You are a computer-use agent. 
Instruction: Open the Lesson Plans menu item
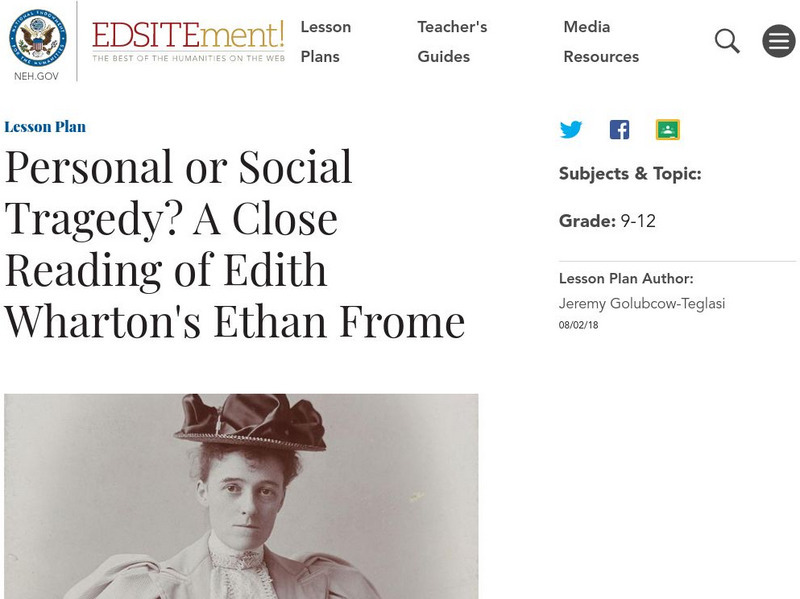click(x=326, y=42)
